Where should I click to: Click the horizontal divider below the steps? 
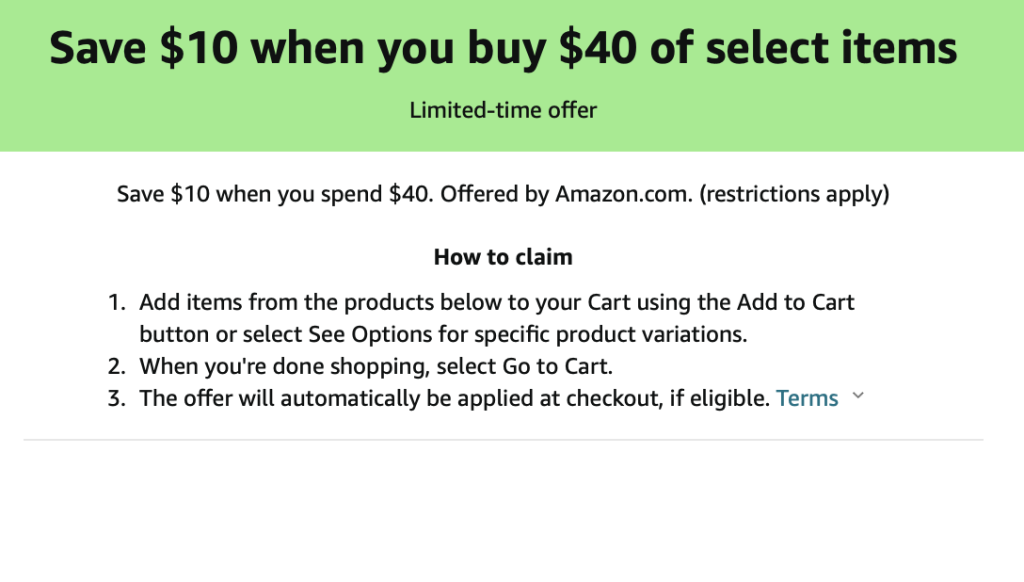503,440
